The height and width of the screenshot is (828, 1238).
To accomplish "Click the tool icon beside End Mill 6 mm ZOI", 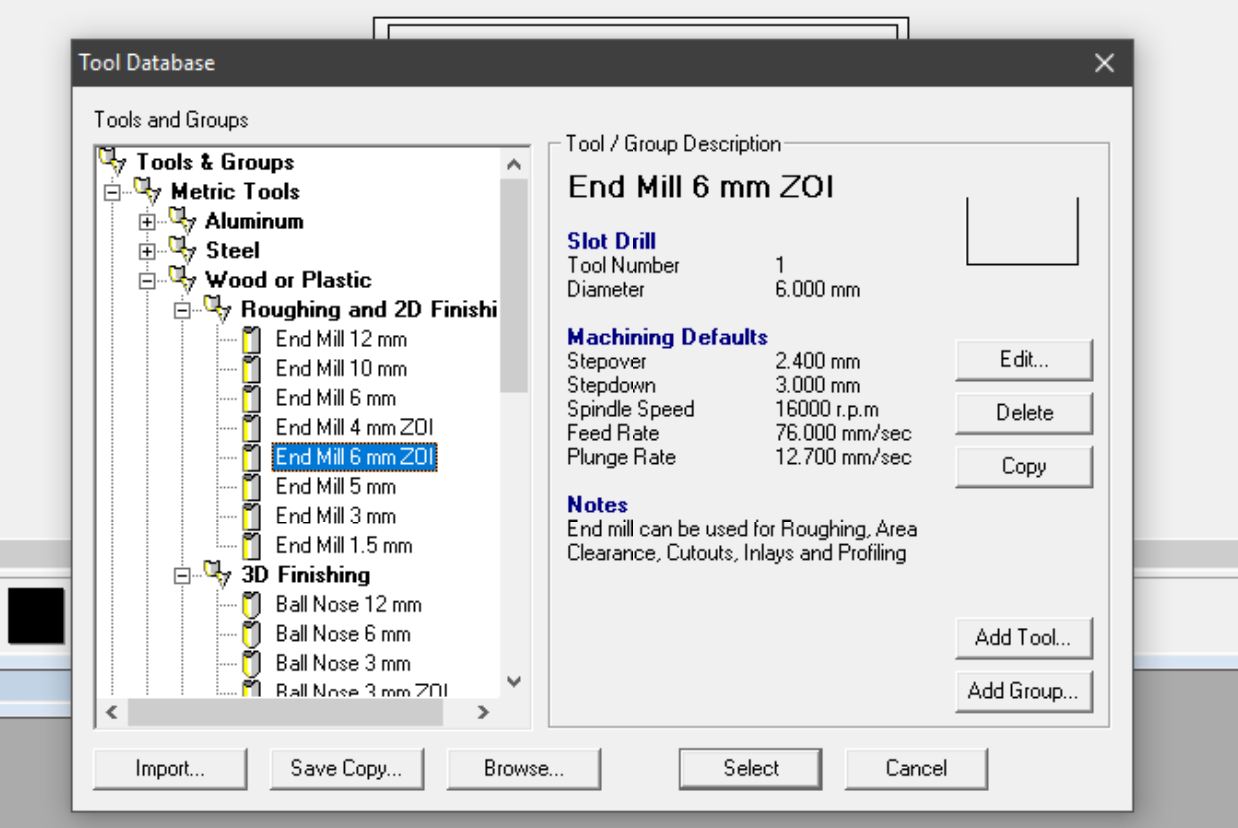I will pos(252,457).
